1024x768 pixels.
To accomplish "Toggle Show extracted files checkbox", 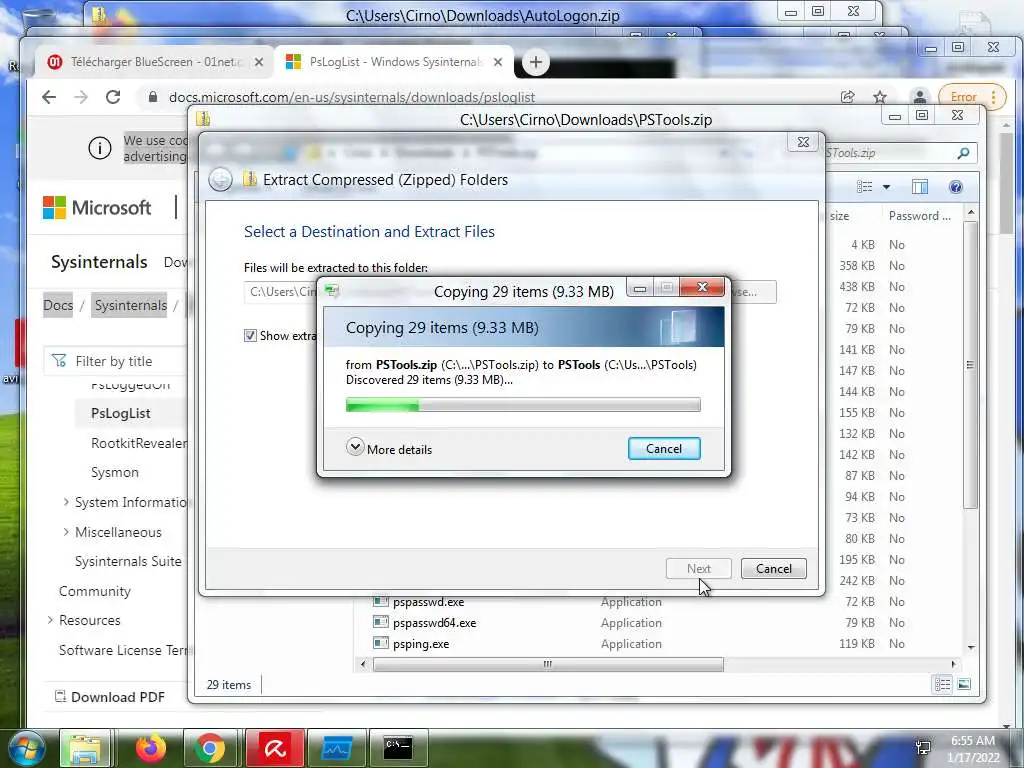I will point(250,336).
